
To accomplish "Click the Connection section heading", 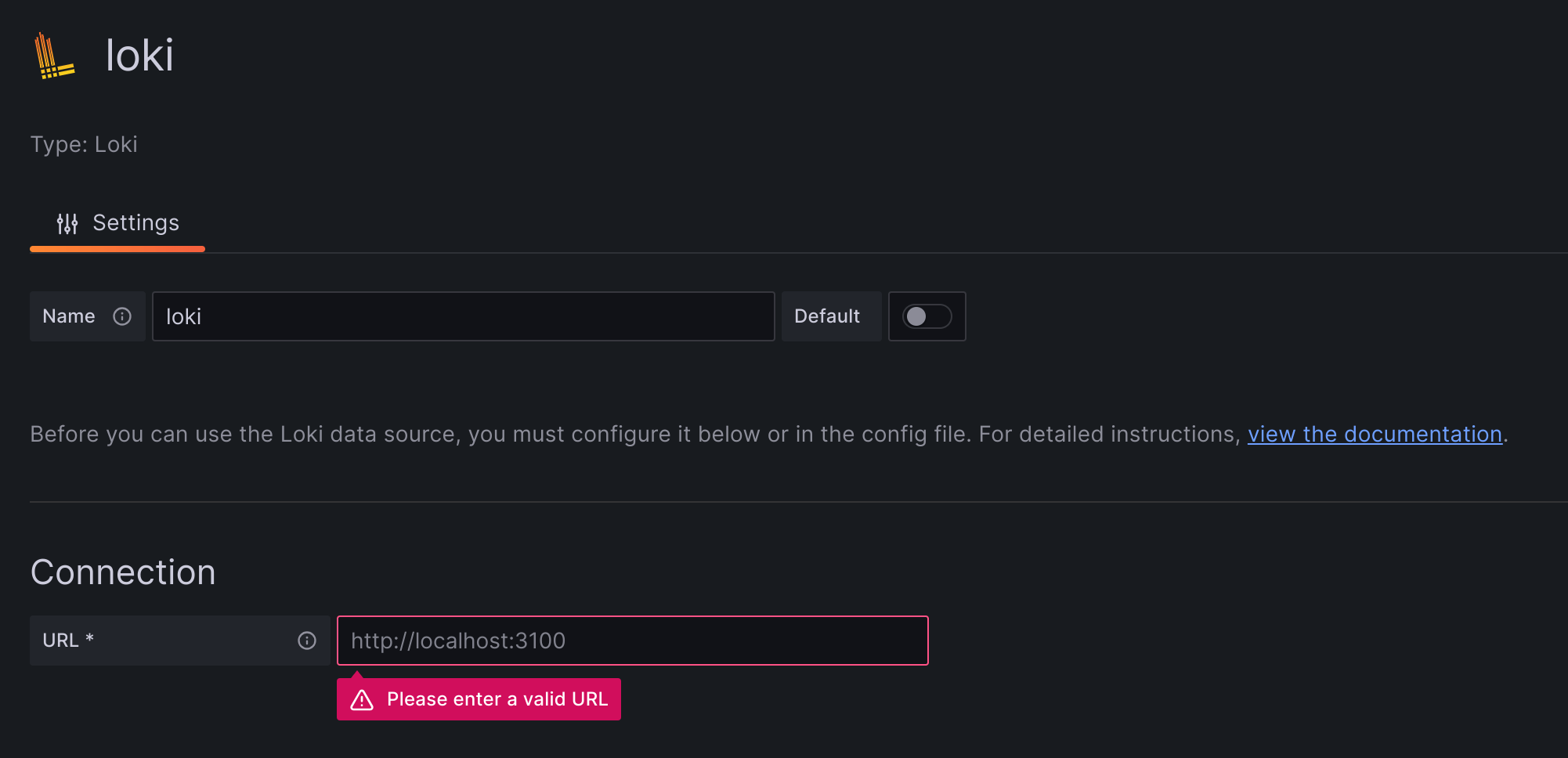I will (123, 572).
